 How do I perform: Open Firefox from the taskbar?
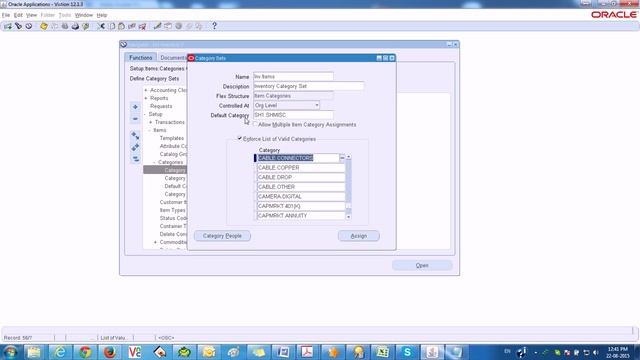(109, 352)
